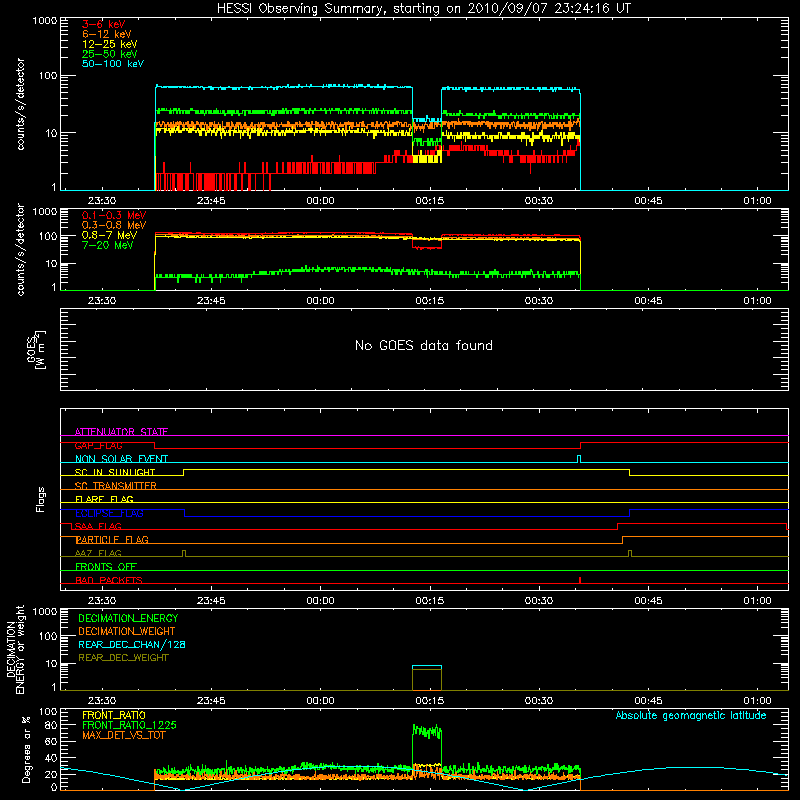
Task: Select the REAR_DEC_WEIGHT legend label
Action: tap(123, 658)
